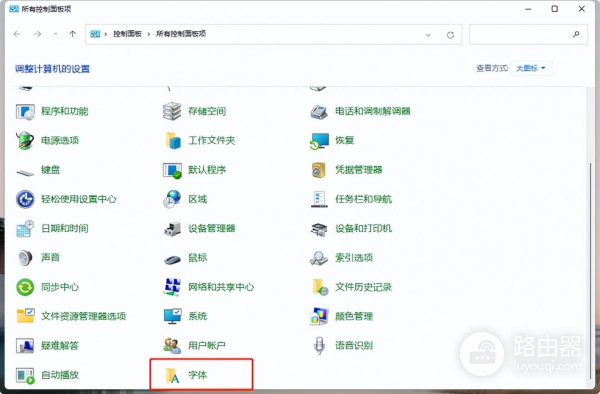This screenshot has height=394, width=600.
Task: Click the vertical scrollbar thumb
Action: [x=590, y=270]
